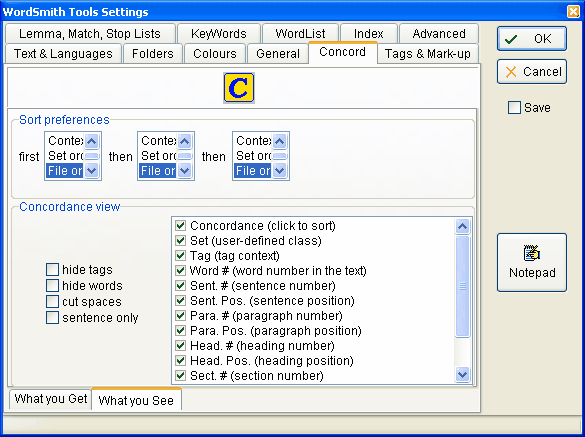Screen dimensions: 585x437
Task: Open the Tags & Mark-up tab
Action: pos(428,54)
